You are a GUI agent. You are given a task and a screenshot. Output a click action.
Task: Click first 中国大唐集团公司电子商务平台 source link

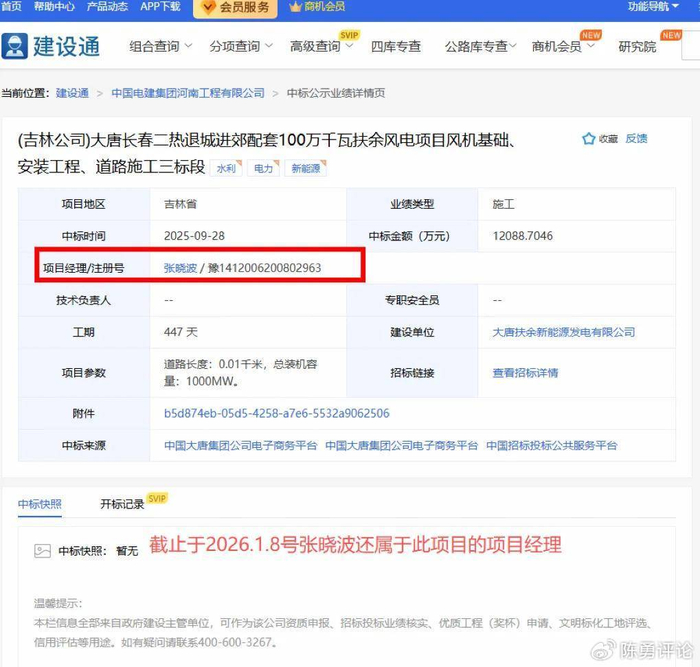click(241, 446)
